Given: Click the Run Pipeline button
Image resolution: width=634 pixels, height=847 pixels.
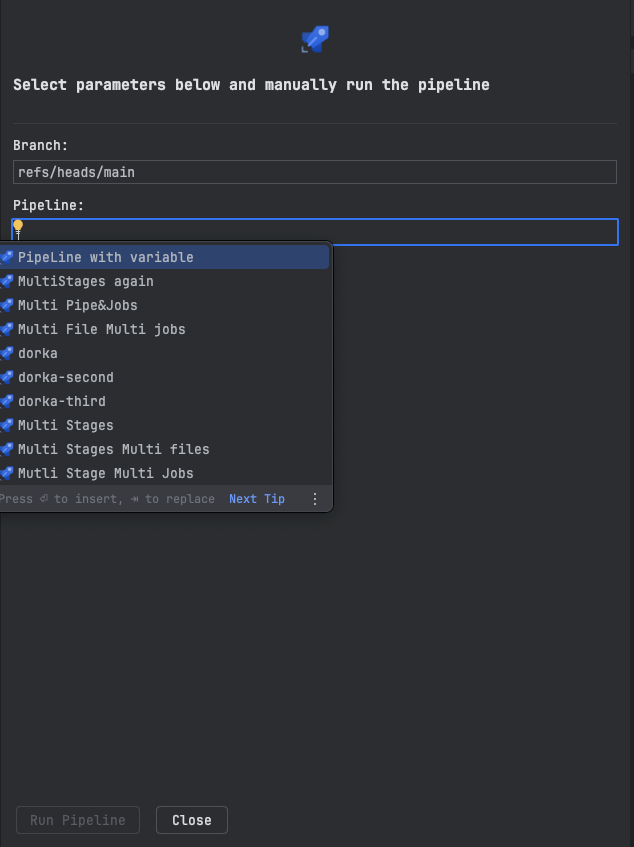Looking at the screenshot, I should pyautogui.click(x=78, y=820).
